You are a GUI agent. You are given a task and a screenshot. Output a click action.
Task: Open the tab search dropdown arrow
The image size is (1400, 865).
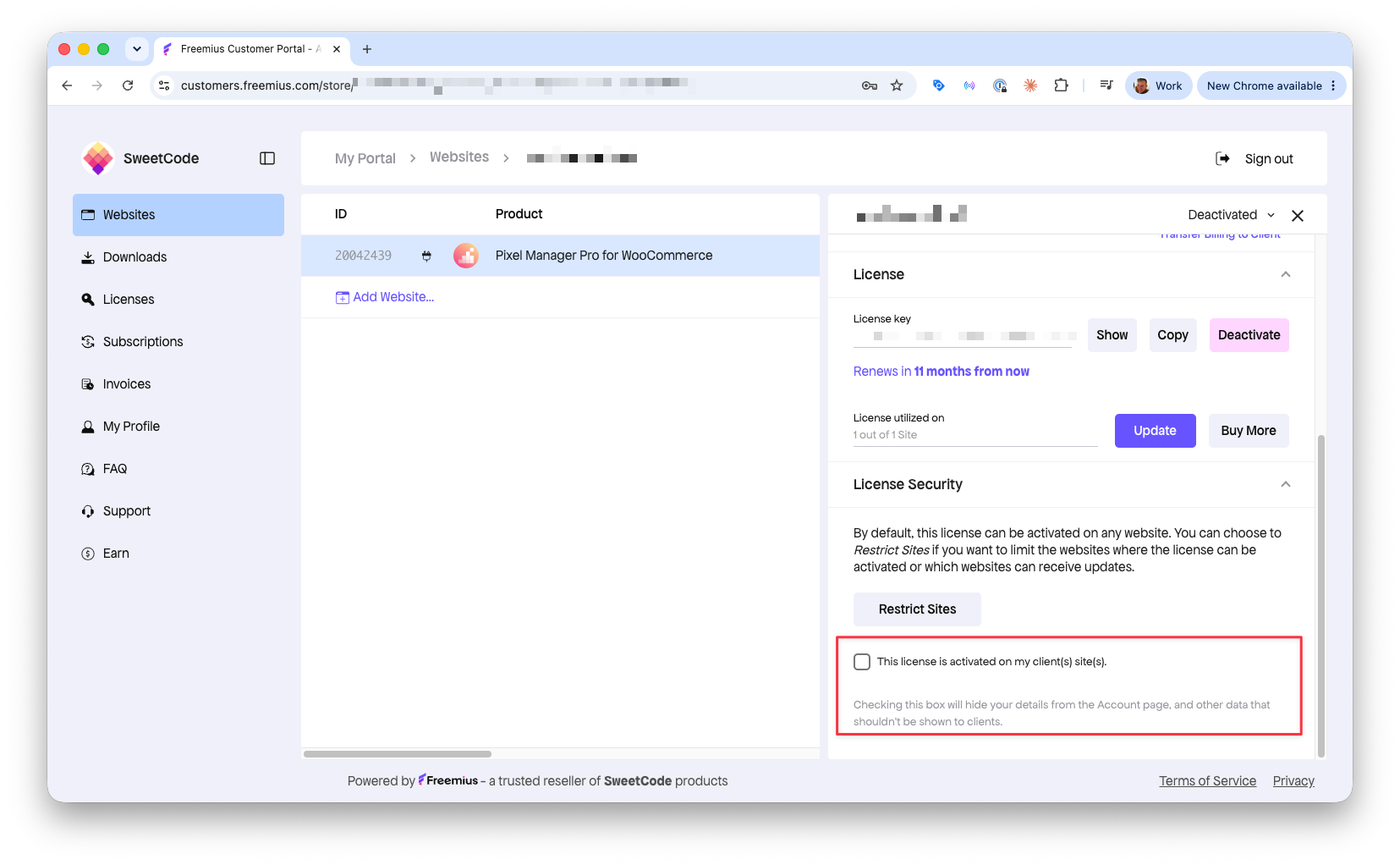point(137,49)
